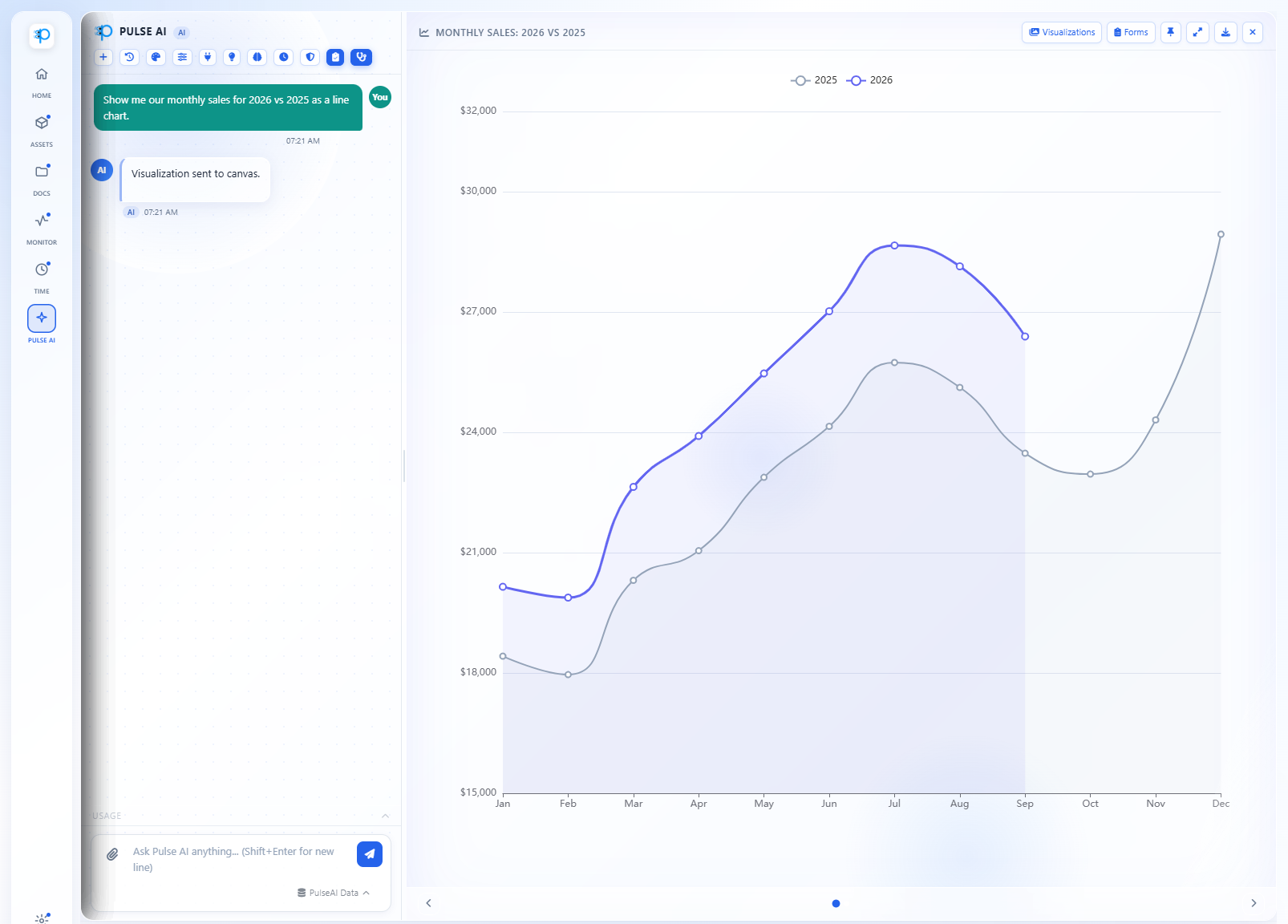Go to Home in the sidebar
Image resolution: width=1288 pixels, height=924 pixels.
pyautogui.click(x=42, y=82)
